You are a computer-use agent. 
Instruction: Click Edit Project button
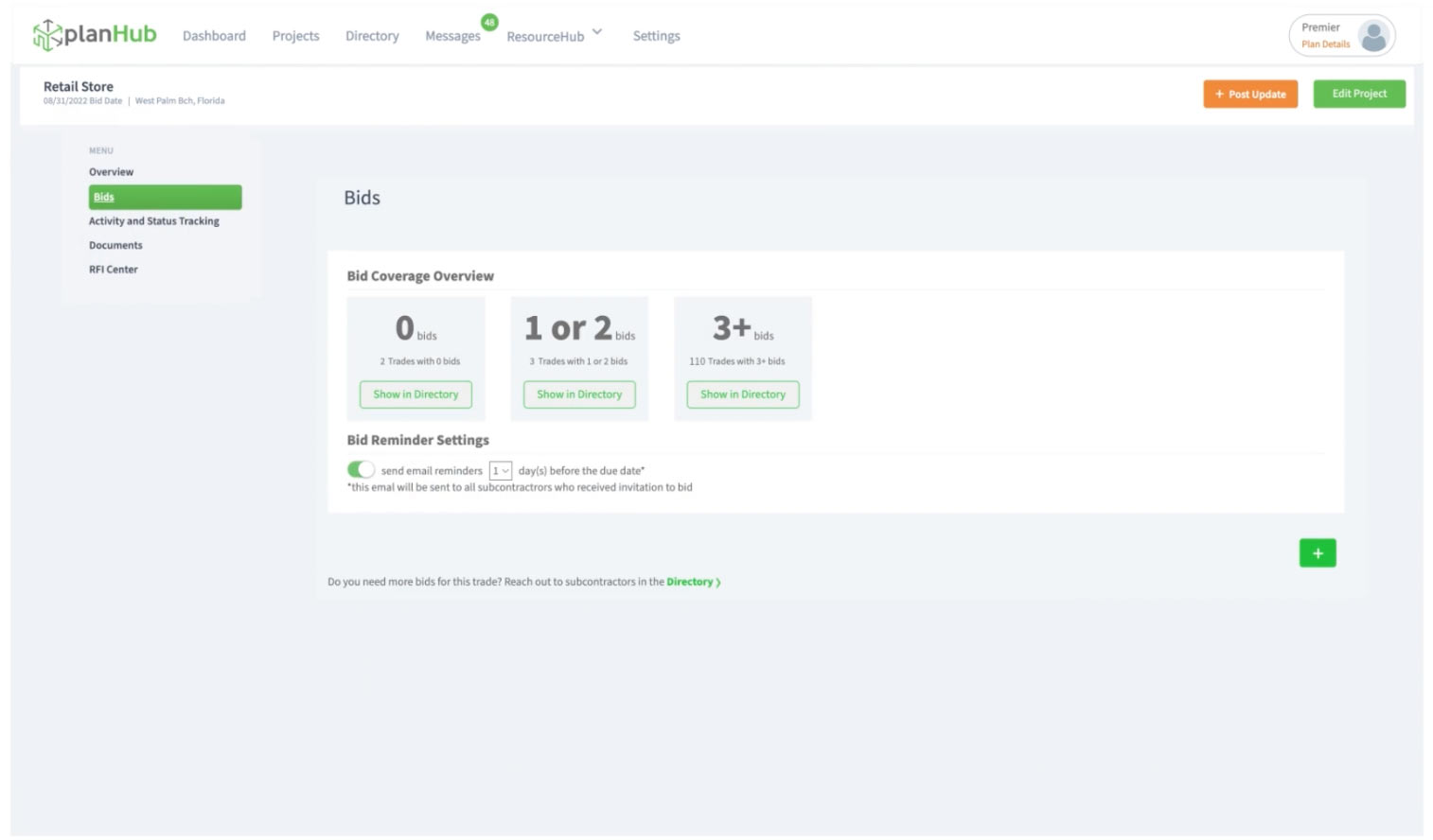coord(1358,94)
